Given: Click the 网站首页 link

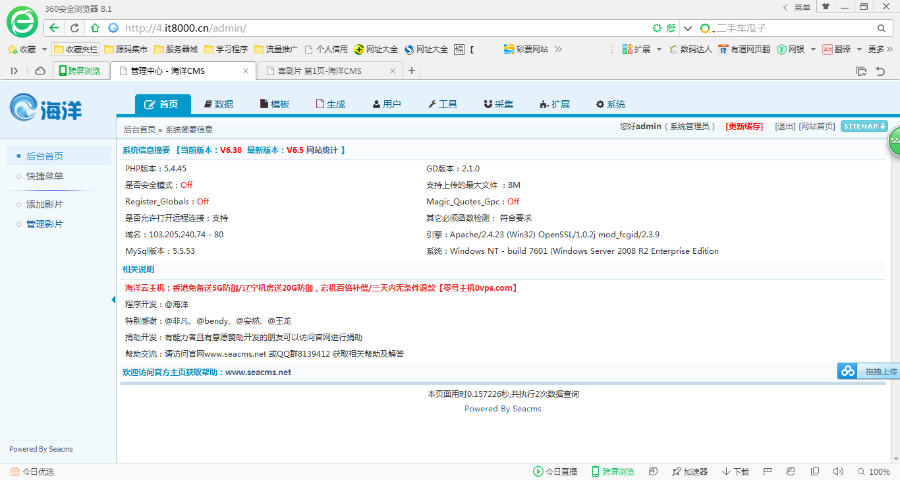Looking at the screenshot, I should [x=817, y=126].
